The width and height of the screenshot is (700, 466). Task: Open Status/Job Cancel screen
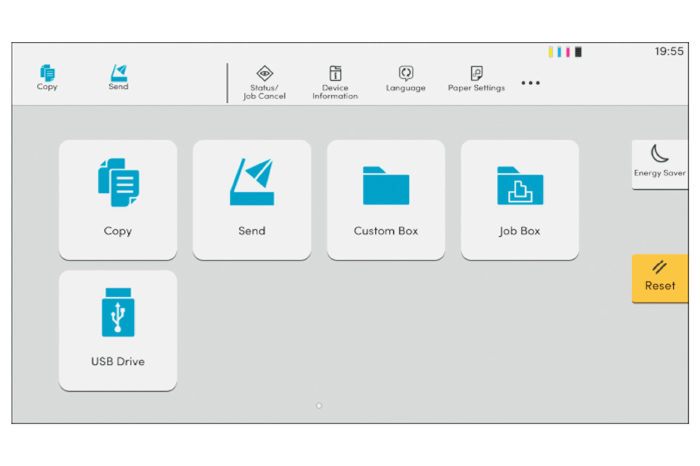point(264,82)
